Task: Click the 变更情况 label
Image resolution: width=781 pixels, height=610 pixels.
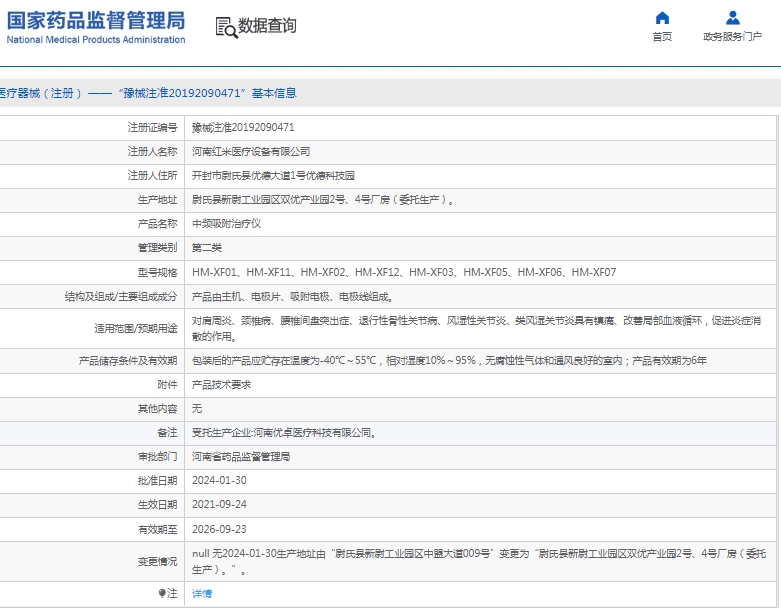Action: pyautogui.click(x=157, y=561)
